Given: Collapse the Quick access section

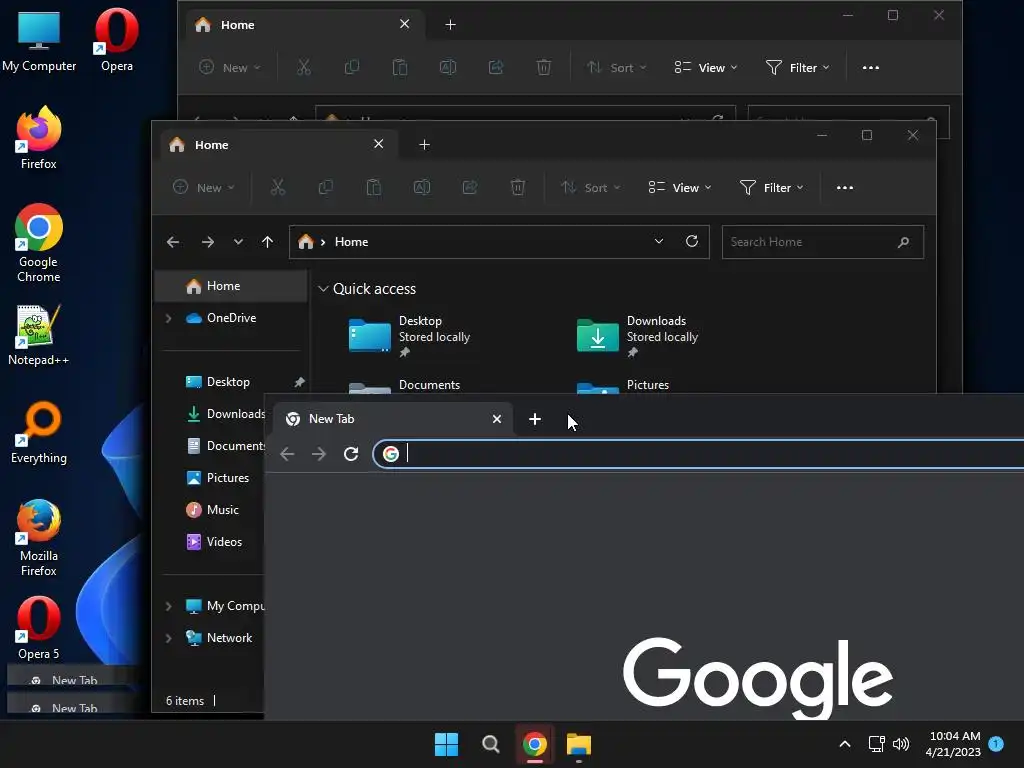Looking at the screenshot, I should [323, 289].
